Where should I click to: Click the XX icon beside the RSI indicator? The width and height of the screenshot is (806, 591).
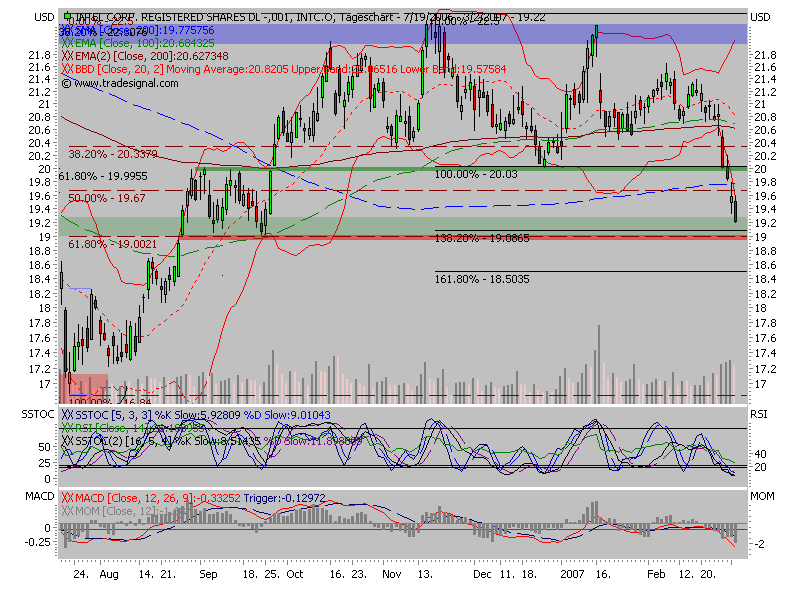67,426
